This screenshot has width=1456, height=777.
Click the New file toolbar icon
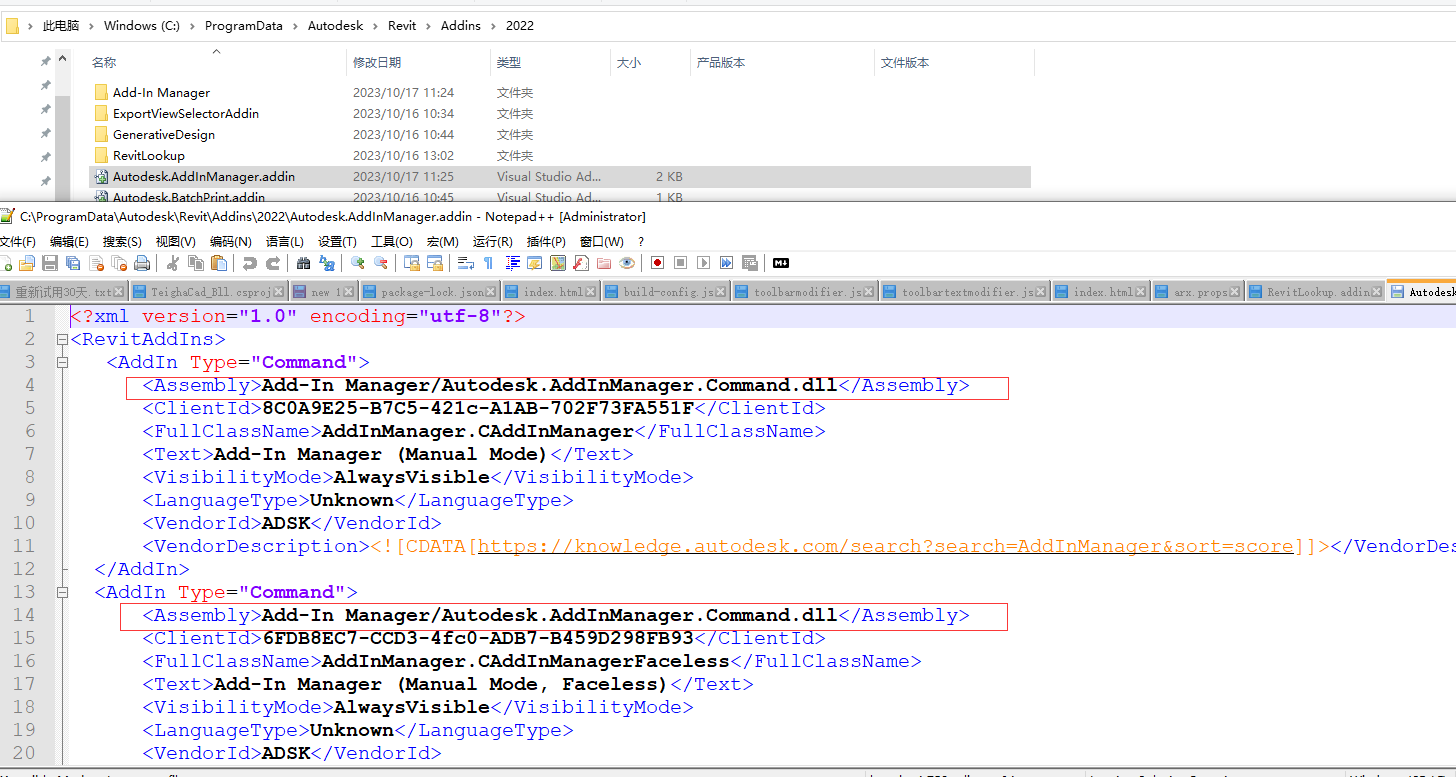[6, 263]
